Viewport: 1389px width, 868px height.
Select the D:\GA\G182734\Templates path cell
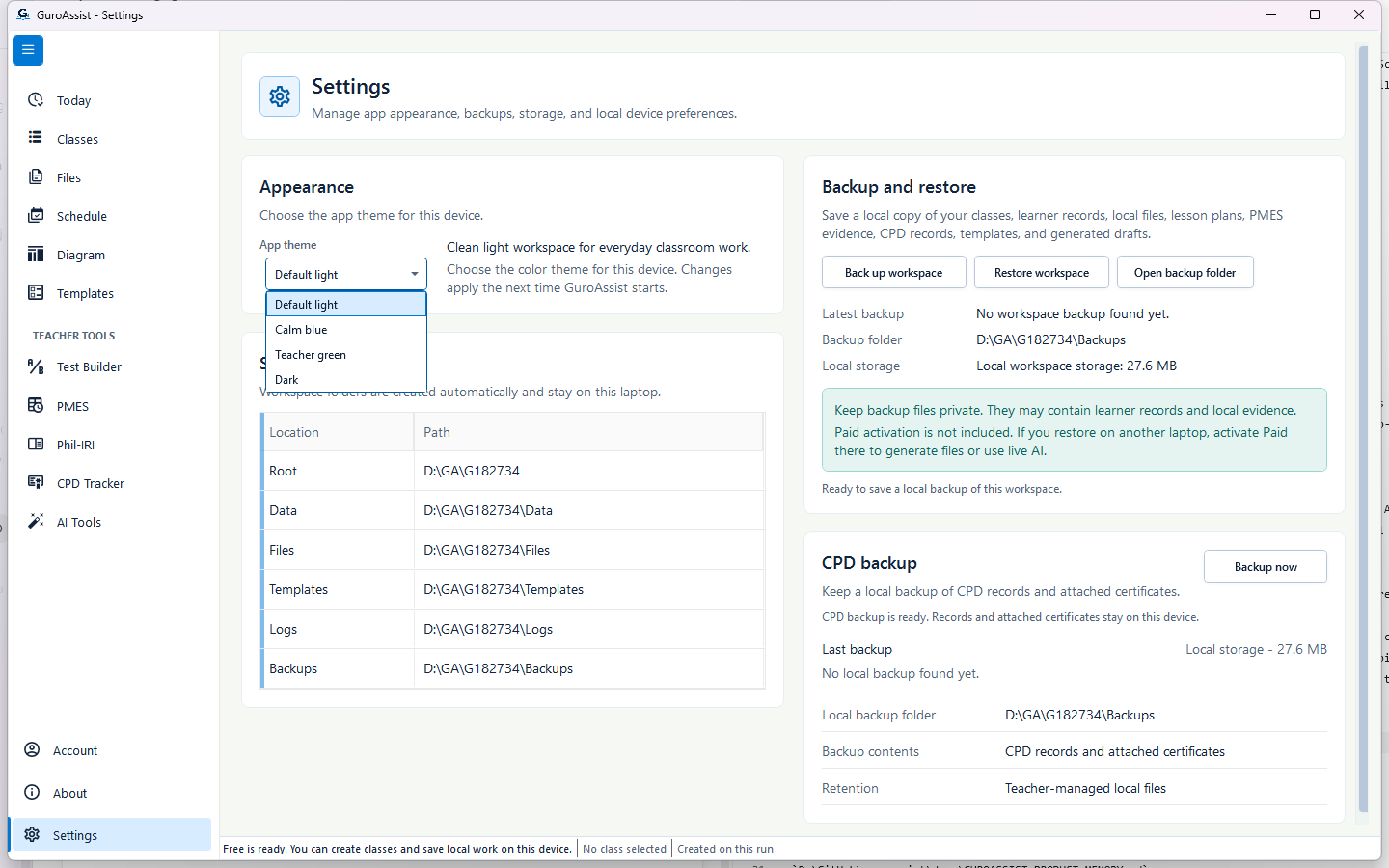click(588, 589)
